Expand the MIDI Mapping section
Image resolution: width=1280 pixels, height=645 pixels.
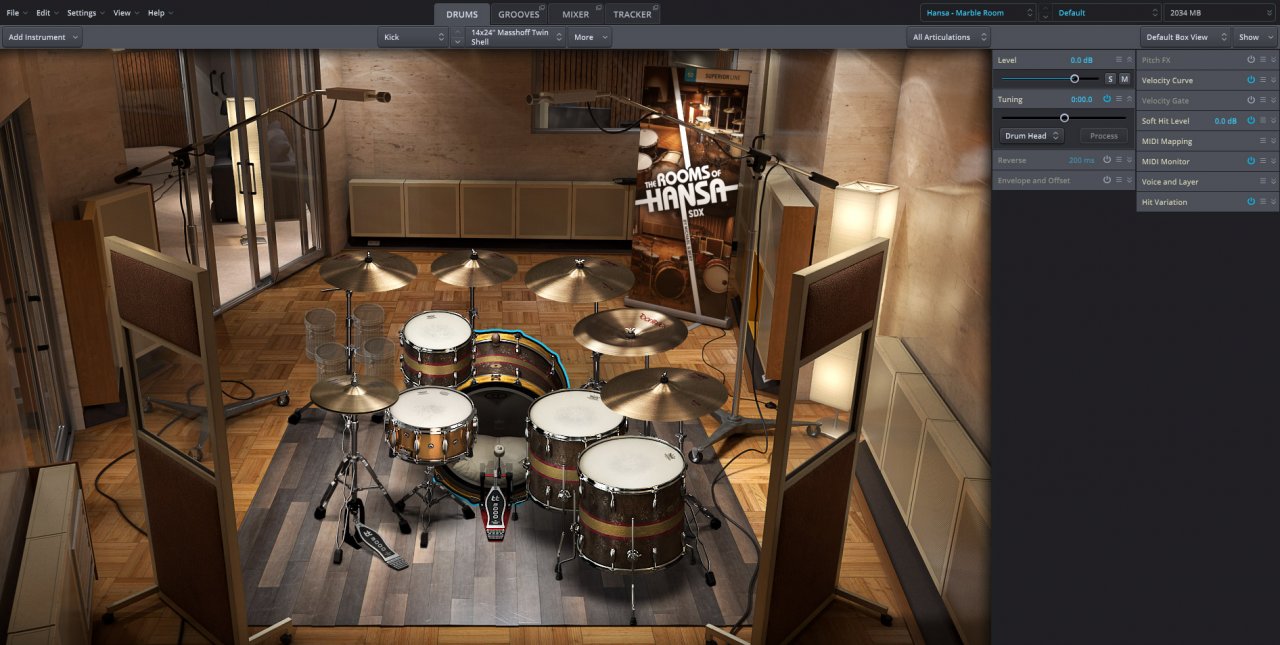click(x=1274, y=141)
